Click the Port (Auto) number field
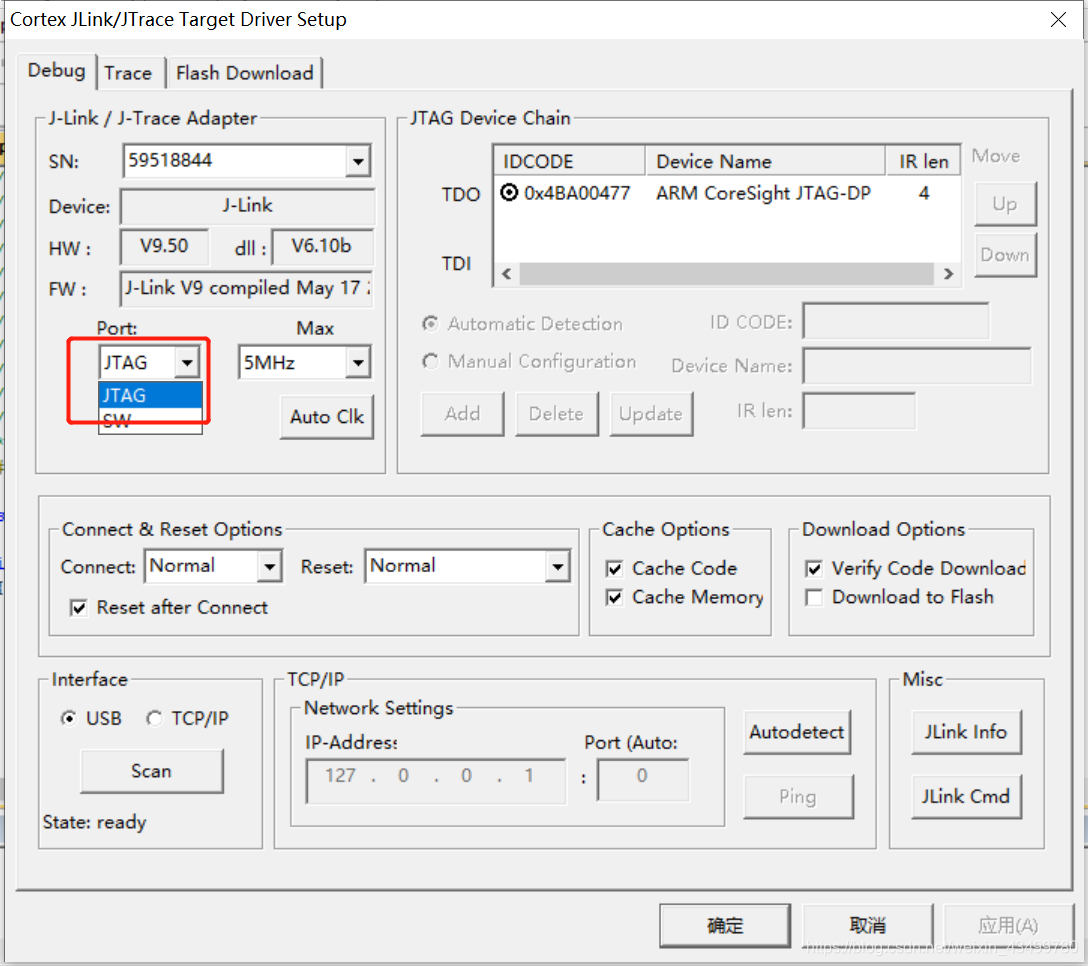 pyautogui.click(x=643, y=780)
